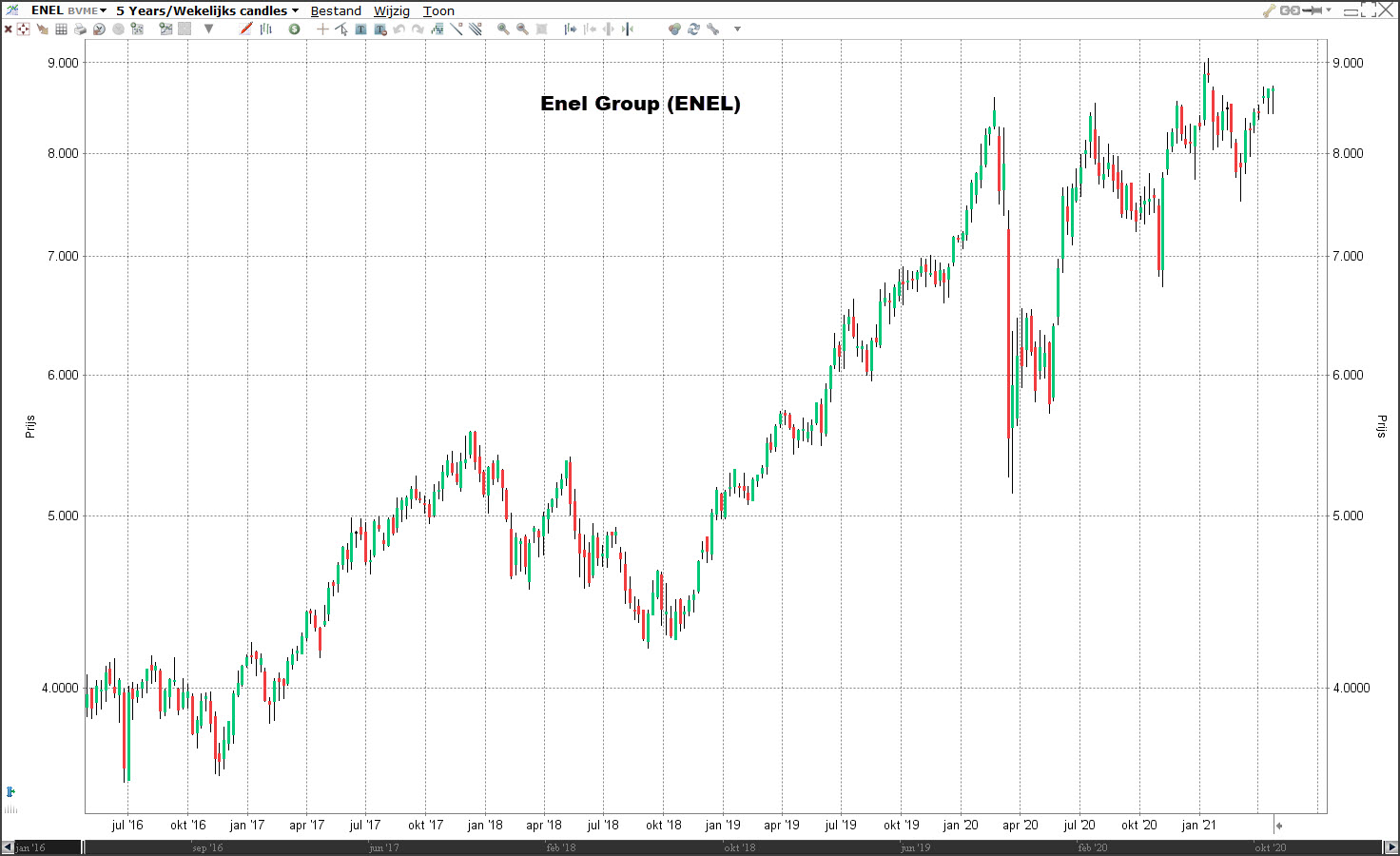This screenshot has height=856, width=1400.
Task: Click the 'okt '17' date label on time axis
Action: pos(425,825)
